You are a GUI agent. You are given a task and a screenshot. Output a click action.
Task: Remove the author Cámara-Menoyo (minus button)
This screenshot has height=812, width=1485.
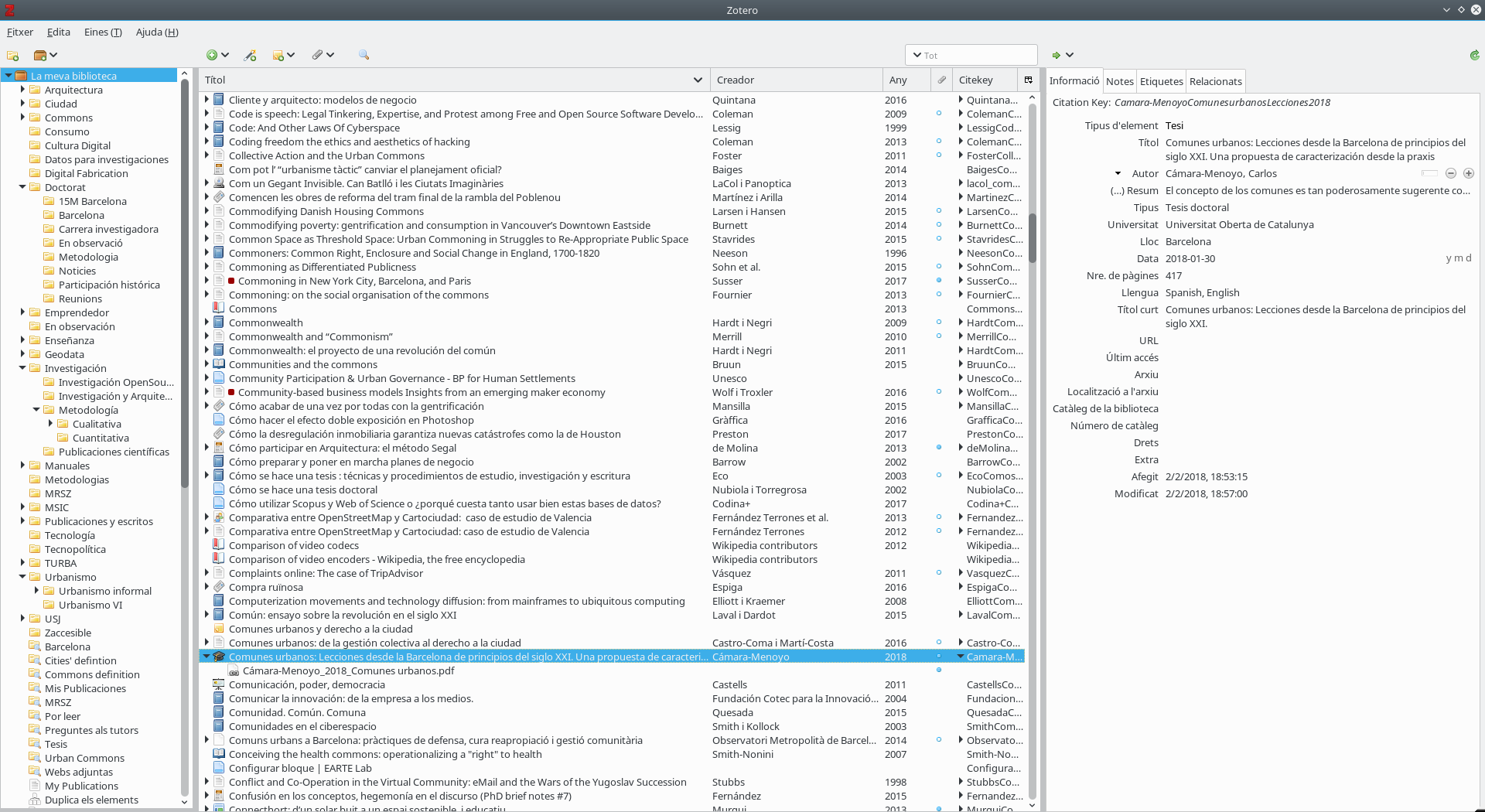[1451, 173]
